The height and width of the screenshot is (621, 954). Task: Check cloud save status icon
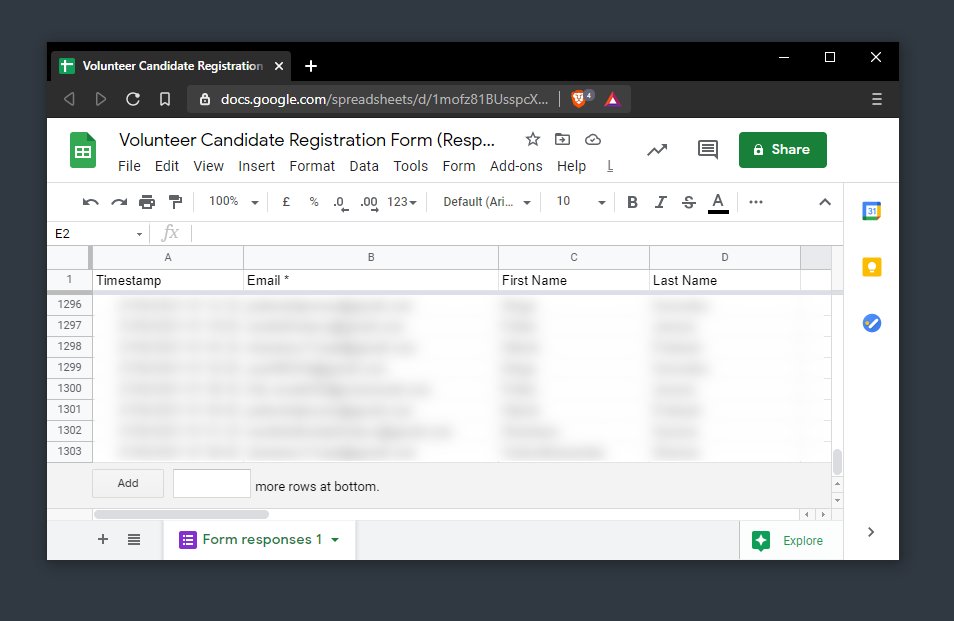click(593, 140)
